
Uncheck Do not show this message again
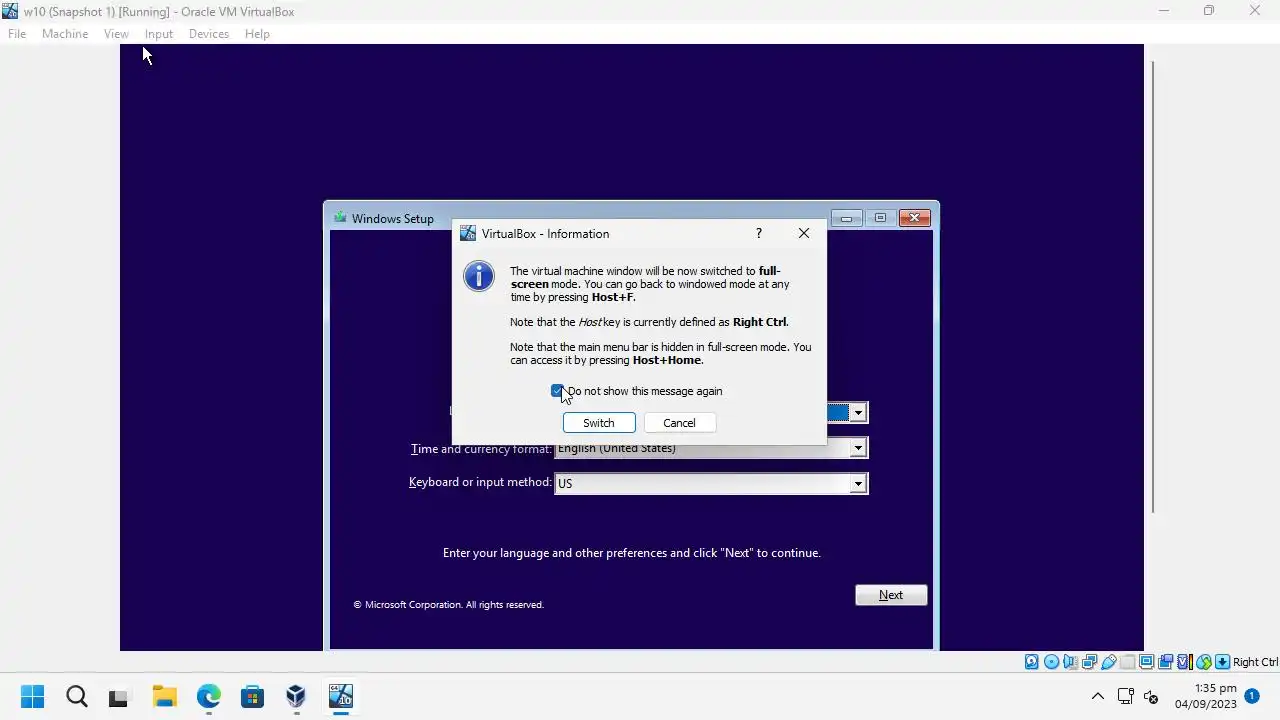click(557, 391)
